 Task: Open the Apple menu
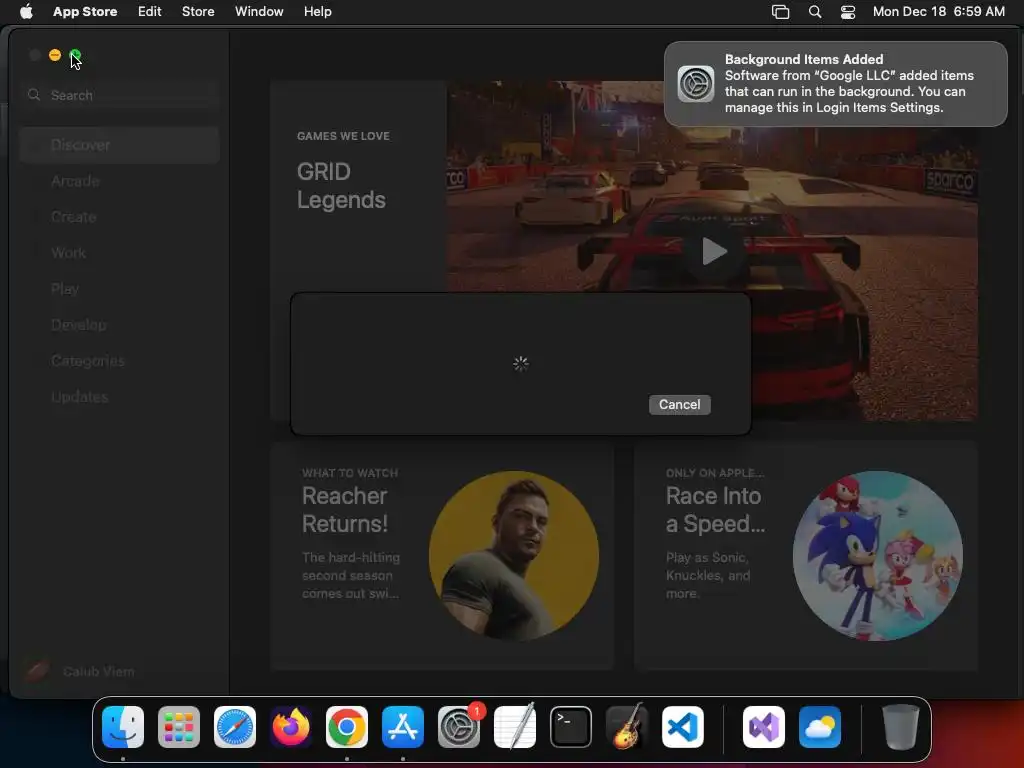[26, 11]
